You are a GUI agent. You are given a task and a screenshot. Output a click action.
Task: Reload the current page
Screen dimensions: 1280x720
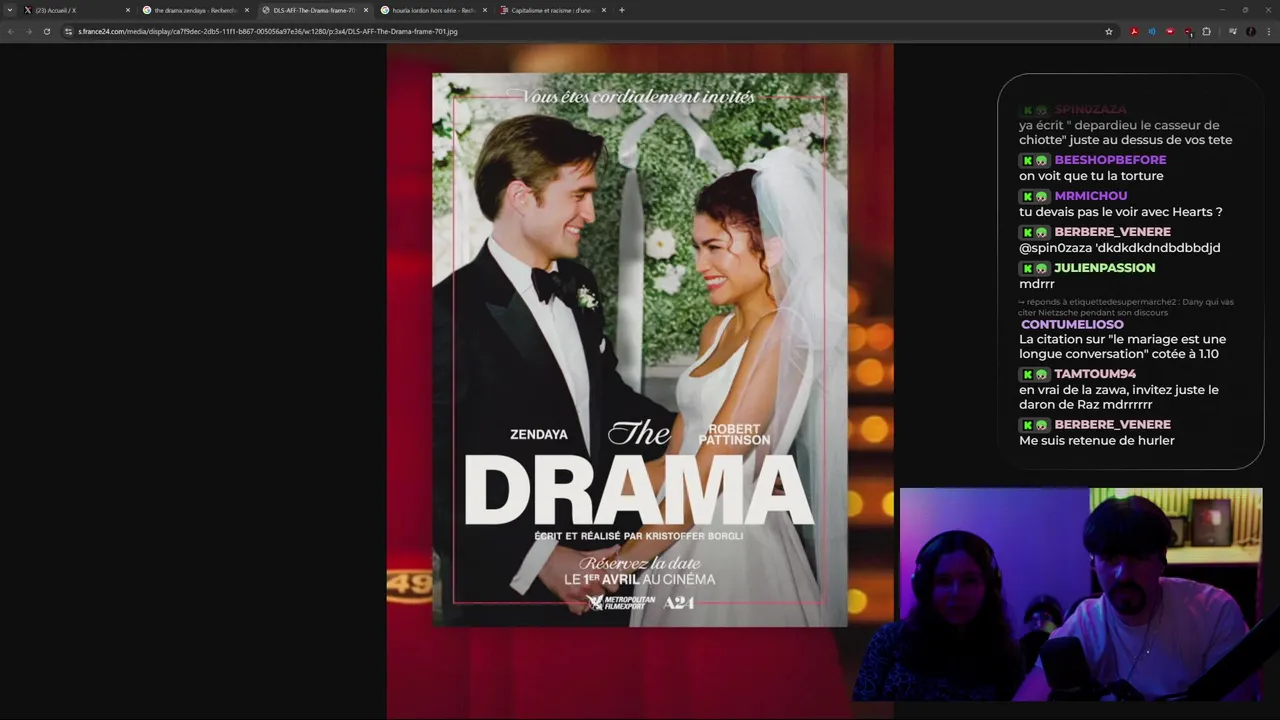point(46,31)
